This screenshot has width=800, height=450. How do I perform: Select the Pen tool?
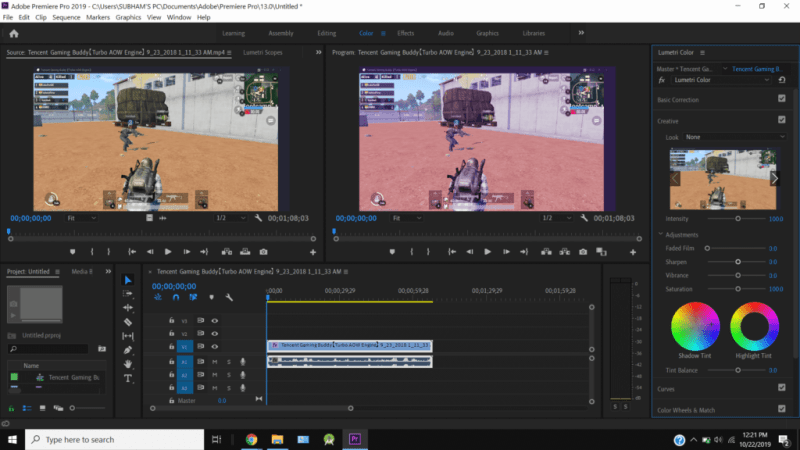128,350
